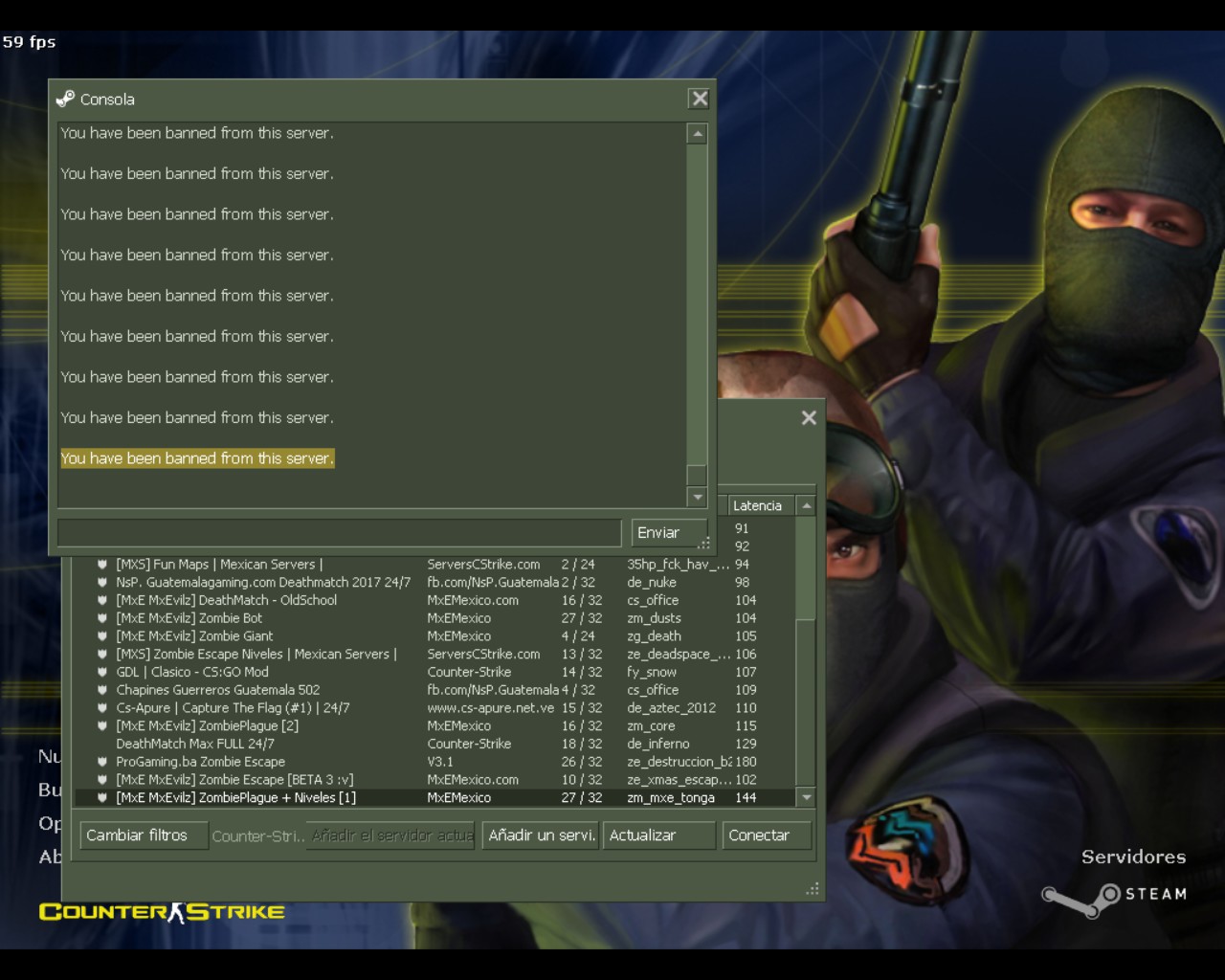Select the '[MXS] Fun Maps | Mexican Servers |' row name
1225x980 pixels.
(x=219, y=565)
